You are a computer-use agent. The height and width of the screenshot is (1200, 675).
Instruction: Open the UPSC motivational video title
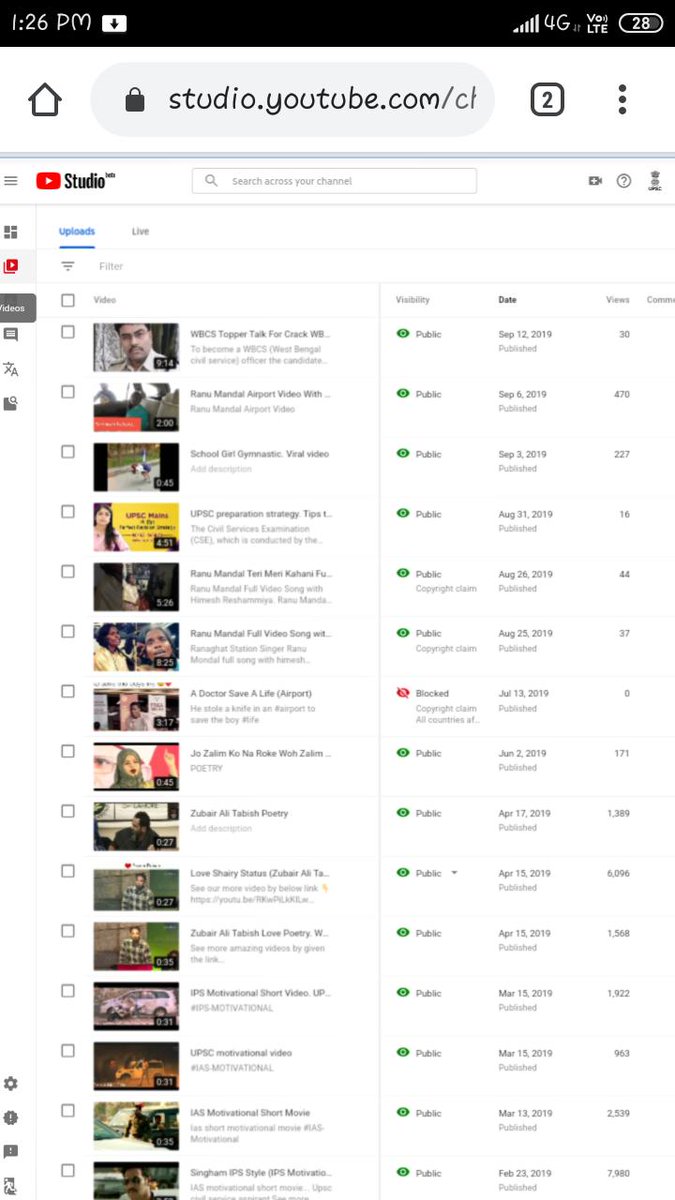click(x=241, y=1053)
